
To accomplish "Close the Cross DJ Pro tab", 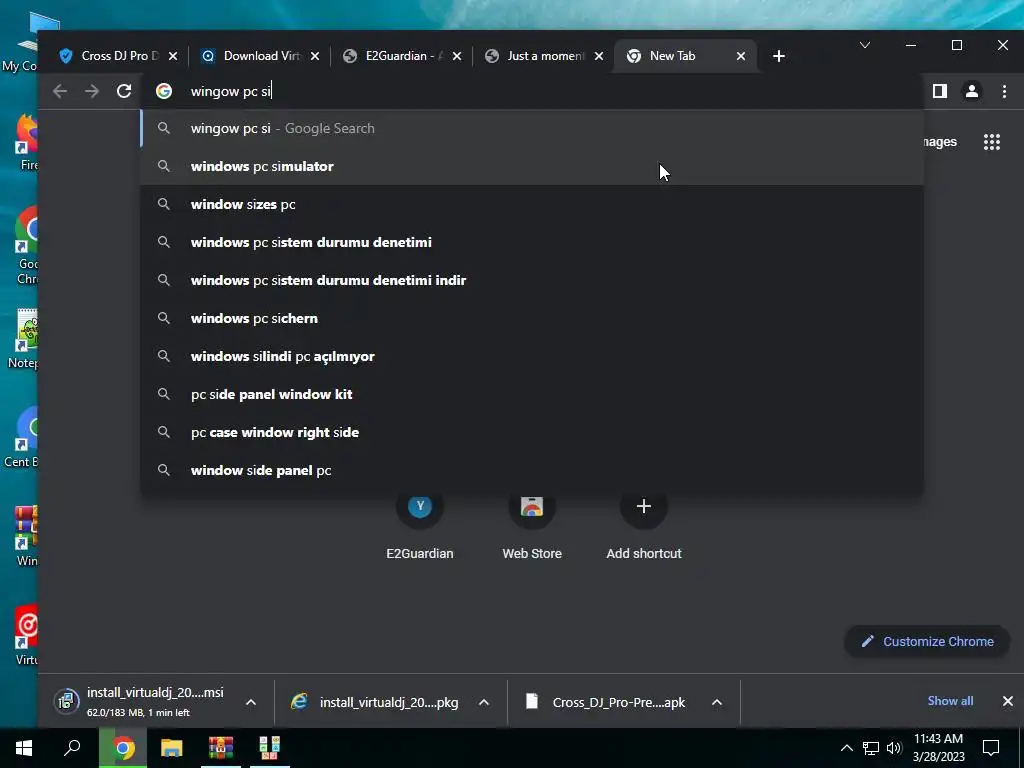I will click(173, 56).
